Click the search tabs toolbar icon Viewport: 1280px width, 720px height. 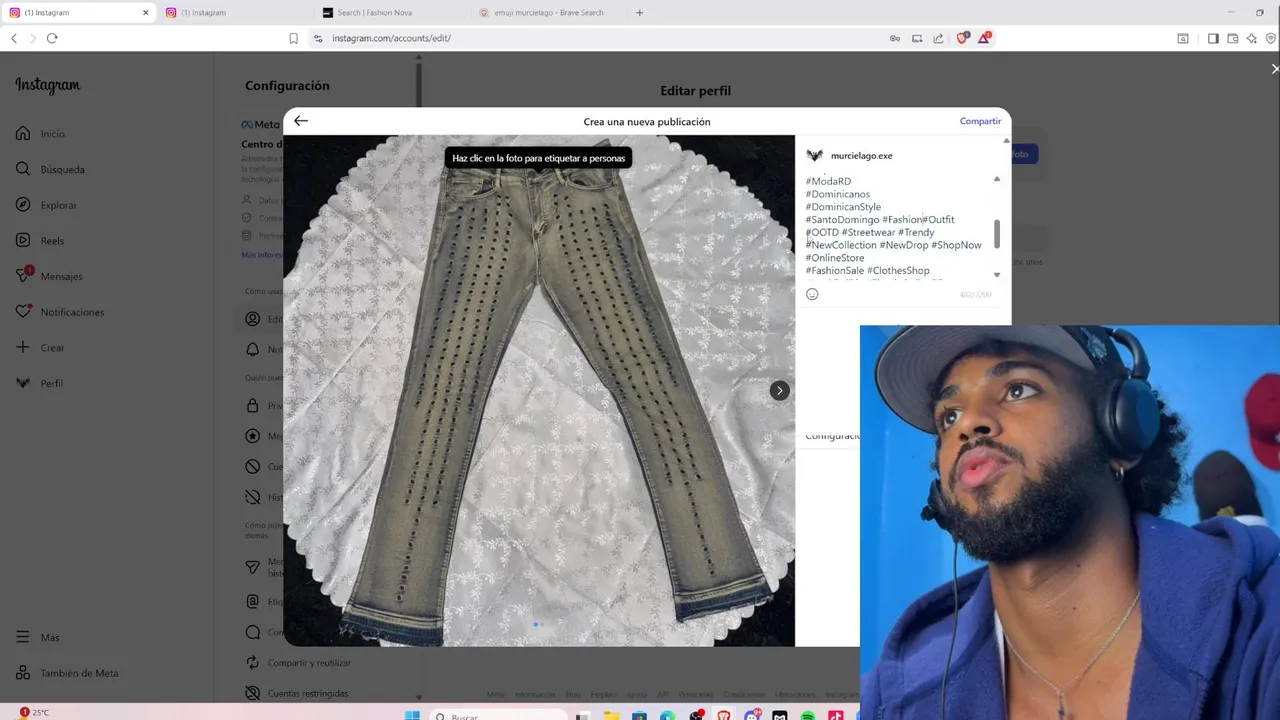tap(1183, 38)
